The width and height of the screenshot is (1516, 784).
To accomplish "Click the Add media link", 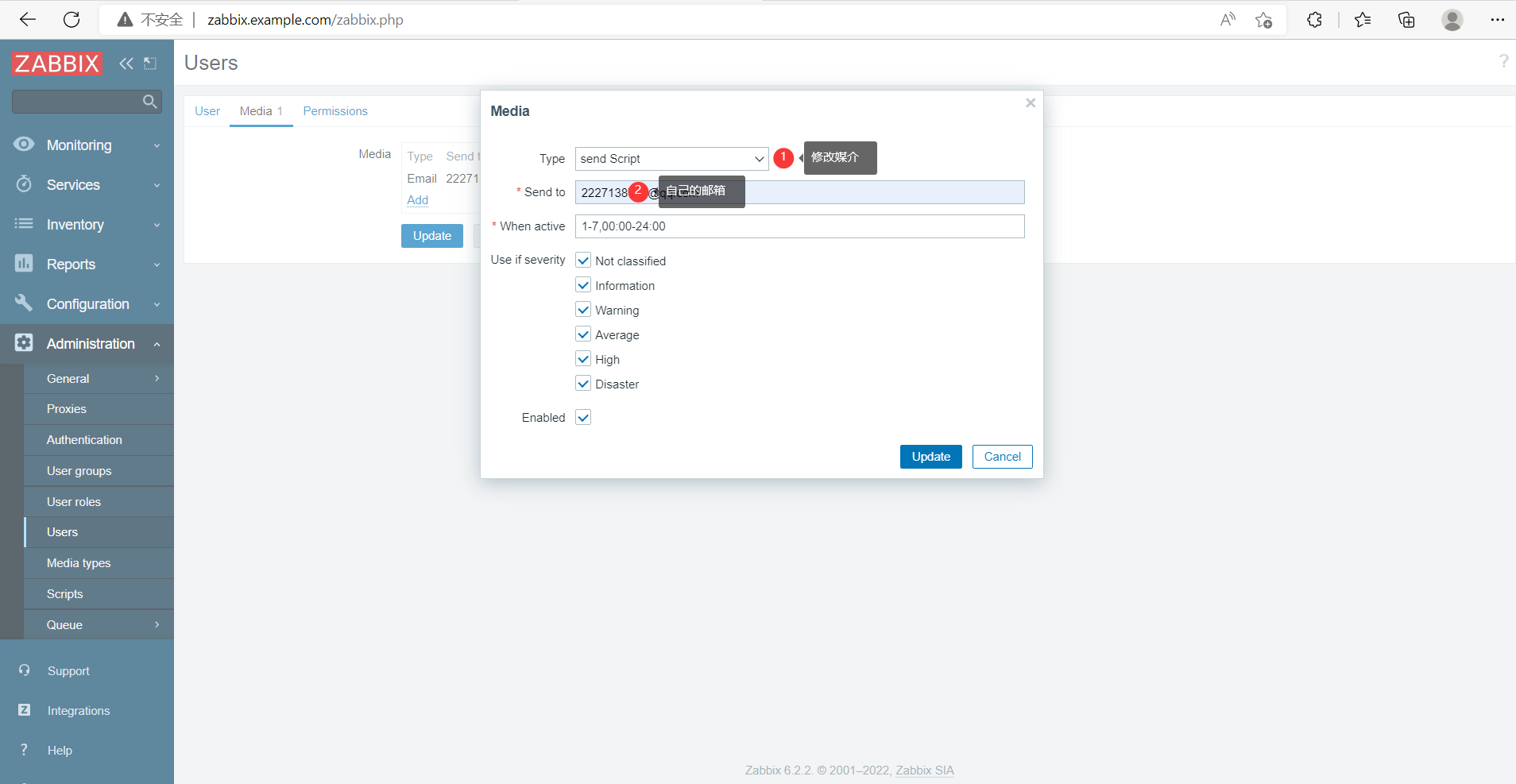I will point(418,200).
